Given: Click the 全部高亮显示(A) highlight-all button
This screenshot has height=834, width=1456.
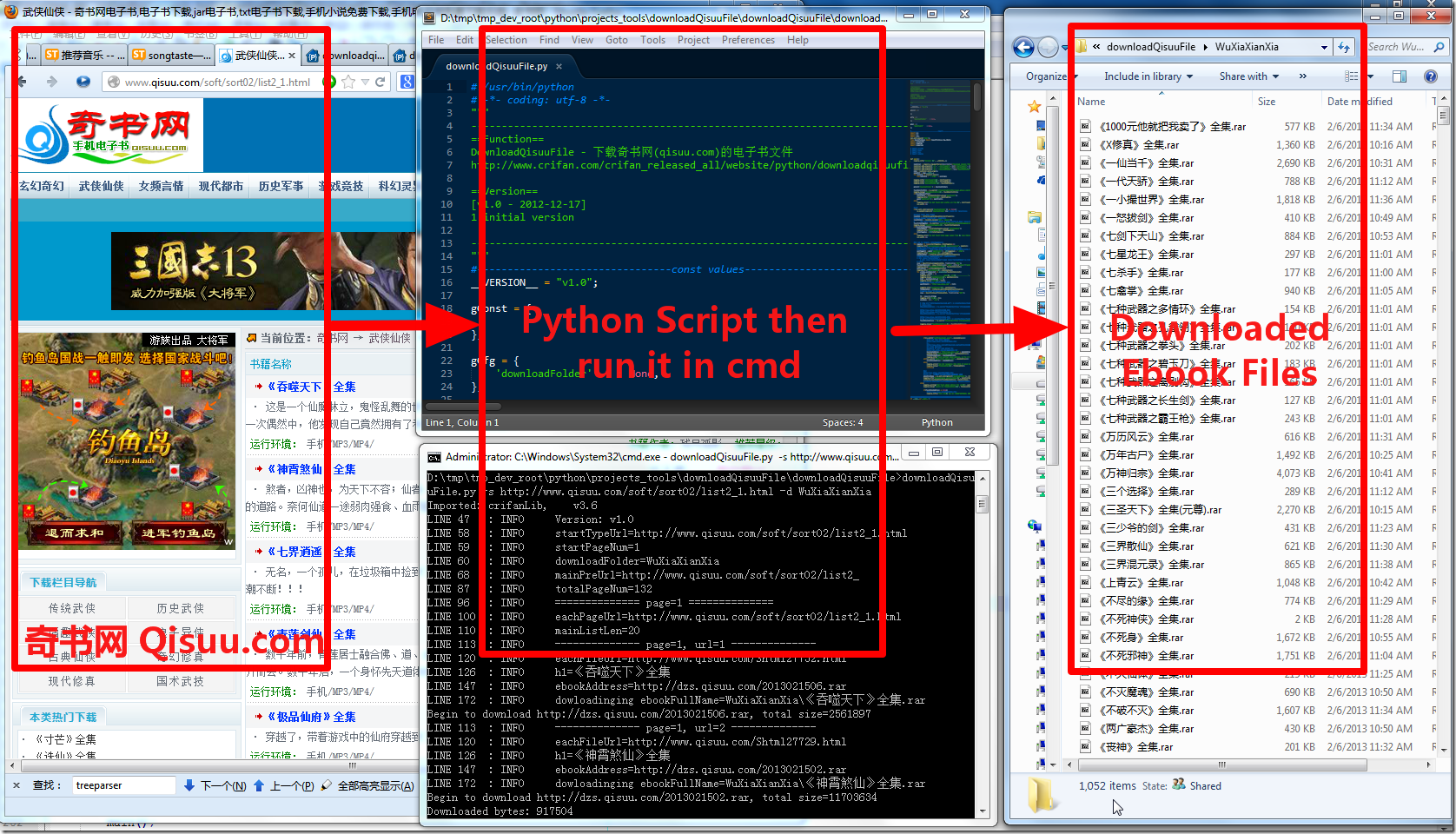Looking at the screenshot, I should point(375,785).
